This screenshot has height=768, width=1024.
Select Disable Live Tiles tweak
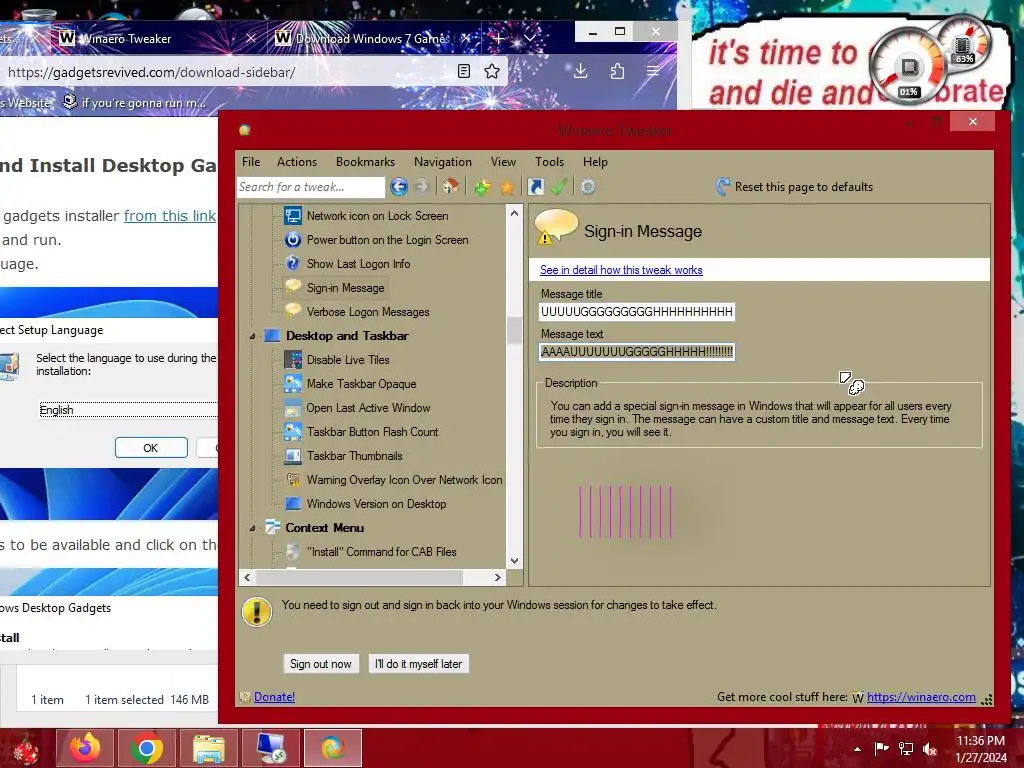coord(348,360)
